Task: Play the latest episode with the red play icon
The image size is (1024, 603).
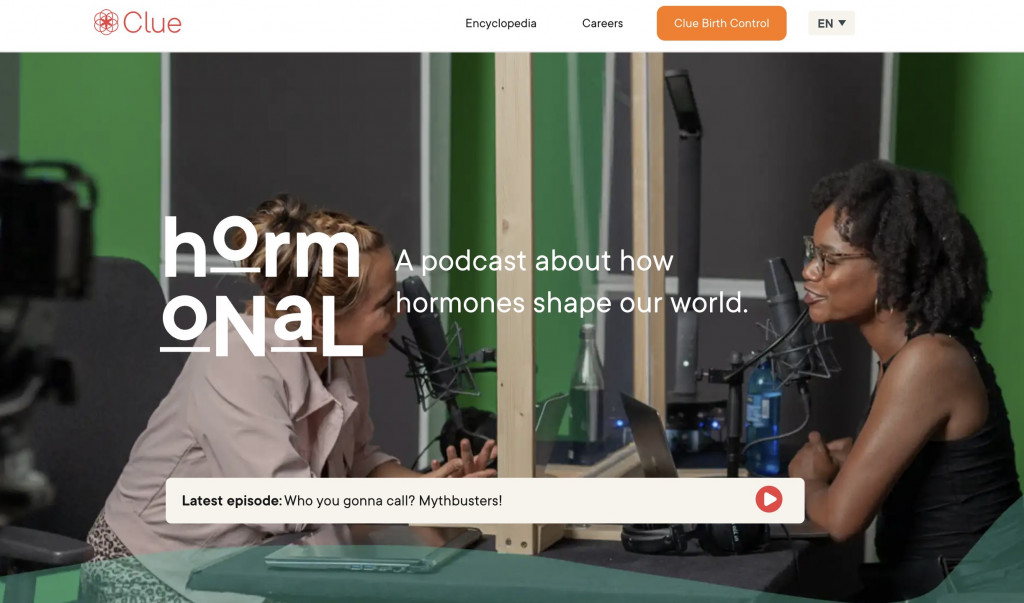Action: point(769,499)
